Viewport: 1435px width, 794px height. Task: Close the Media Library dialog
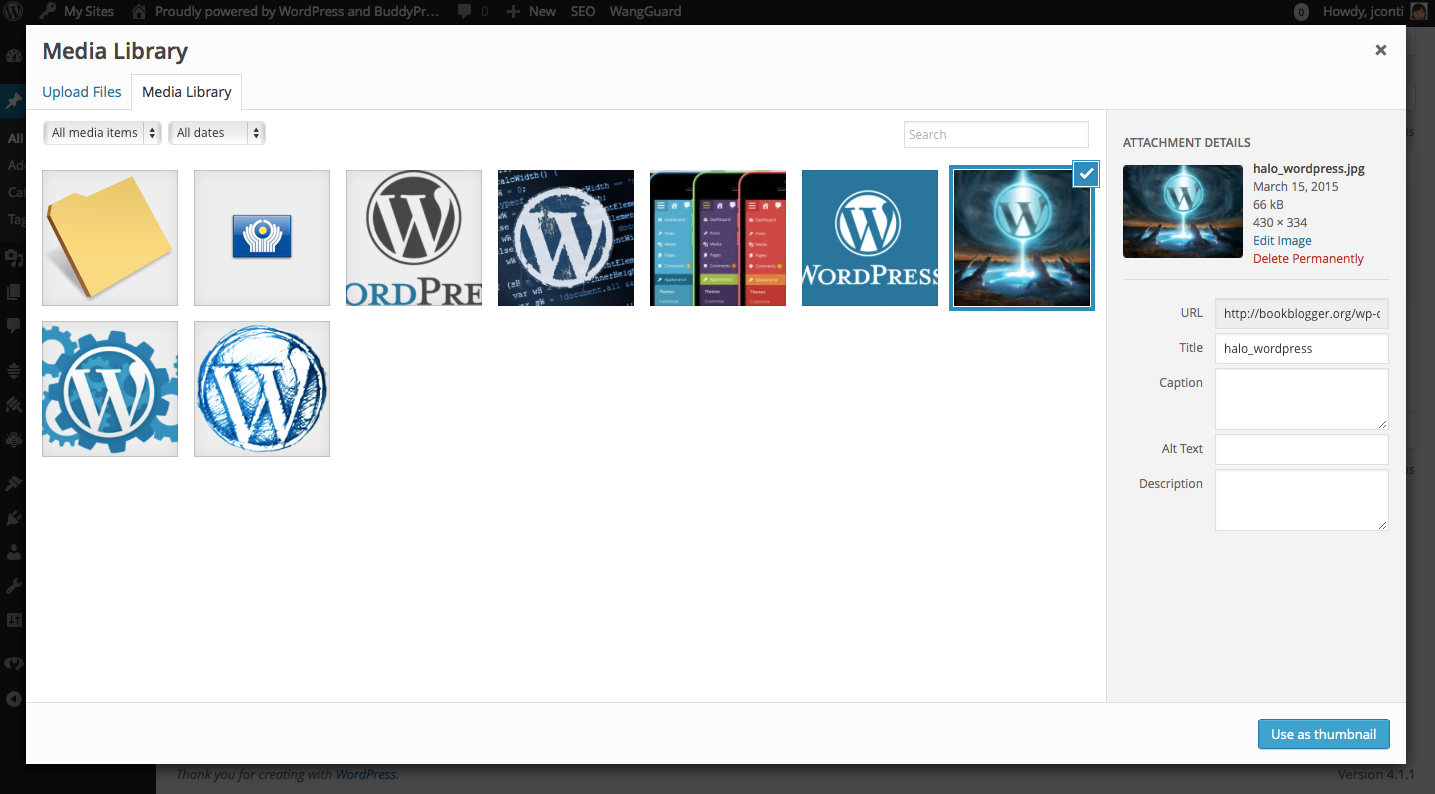tap(1380, 50)
